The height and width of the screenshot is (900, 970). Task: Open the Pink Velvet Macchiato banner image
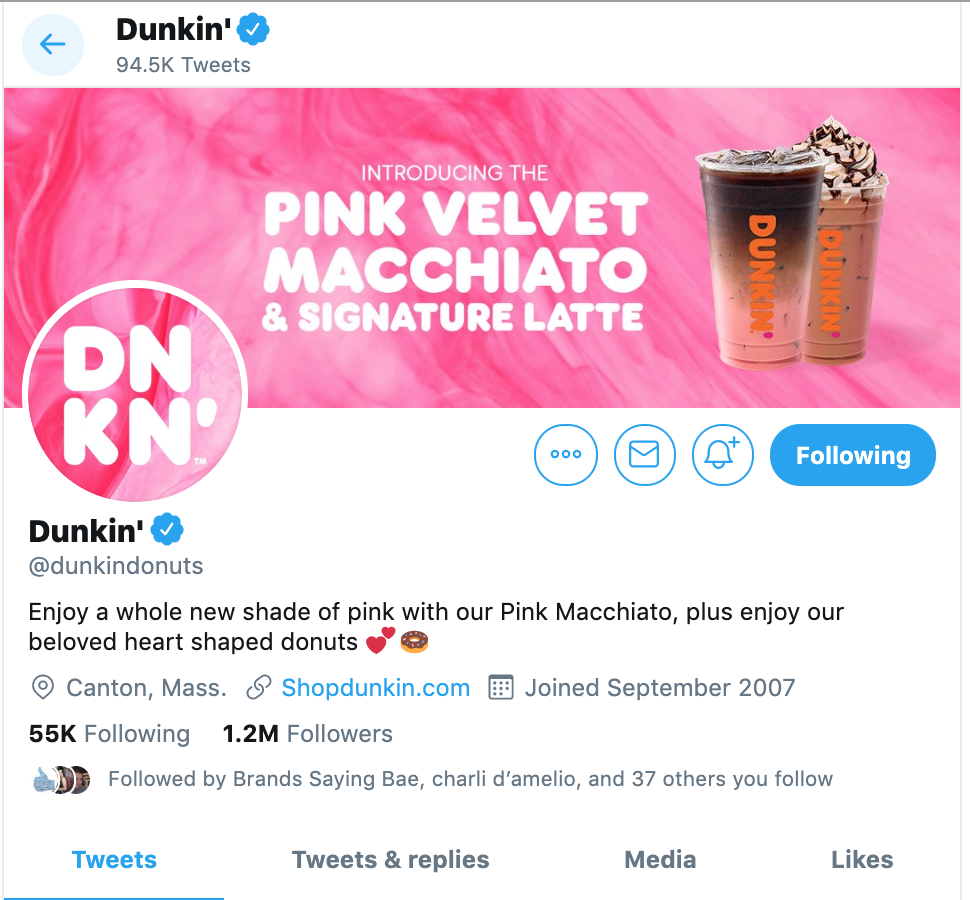coord(483,247)
